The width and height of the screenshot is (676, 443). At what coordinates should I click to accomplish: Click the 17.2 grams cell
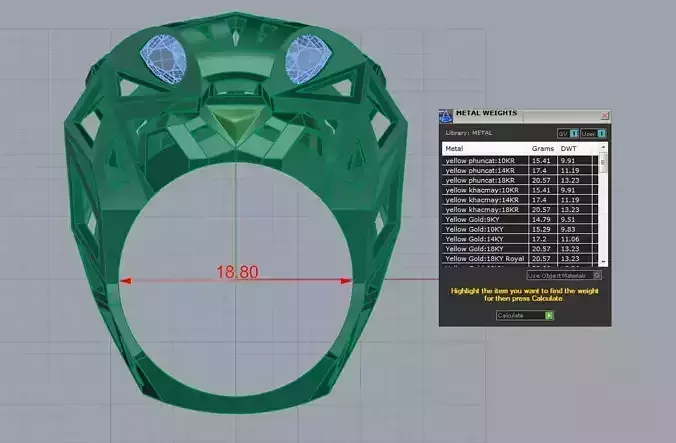(x=543, y=239)
